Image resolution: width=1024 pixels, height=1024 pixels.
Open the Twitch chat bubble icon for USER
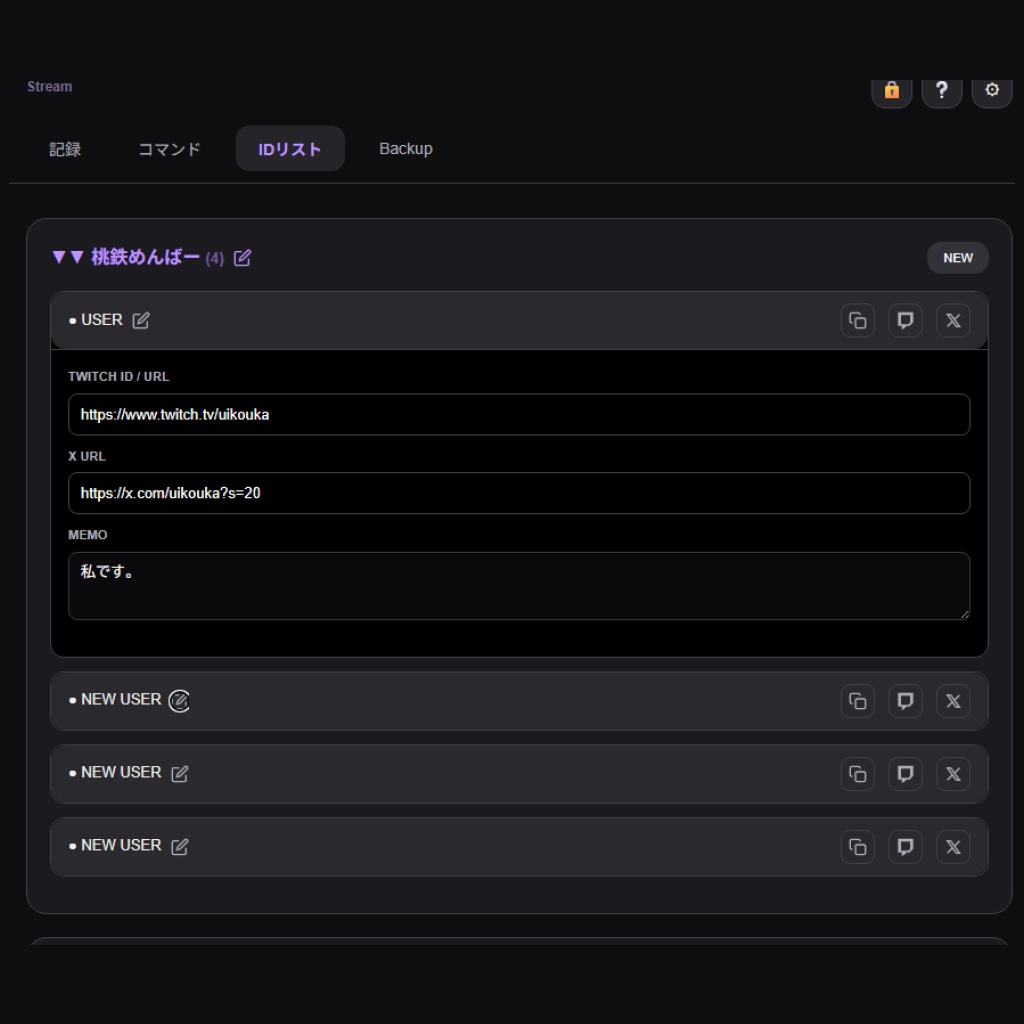point(905,320)
